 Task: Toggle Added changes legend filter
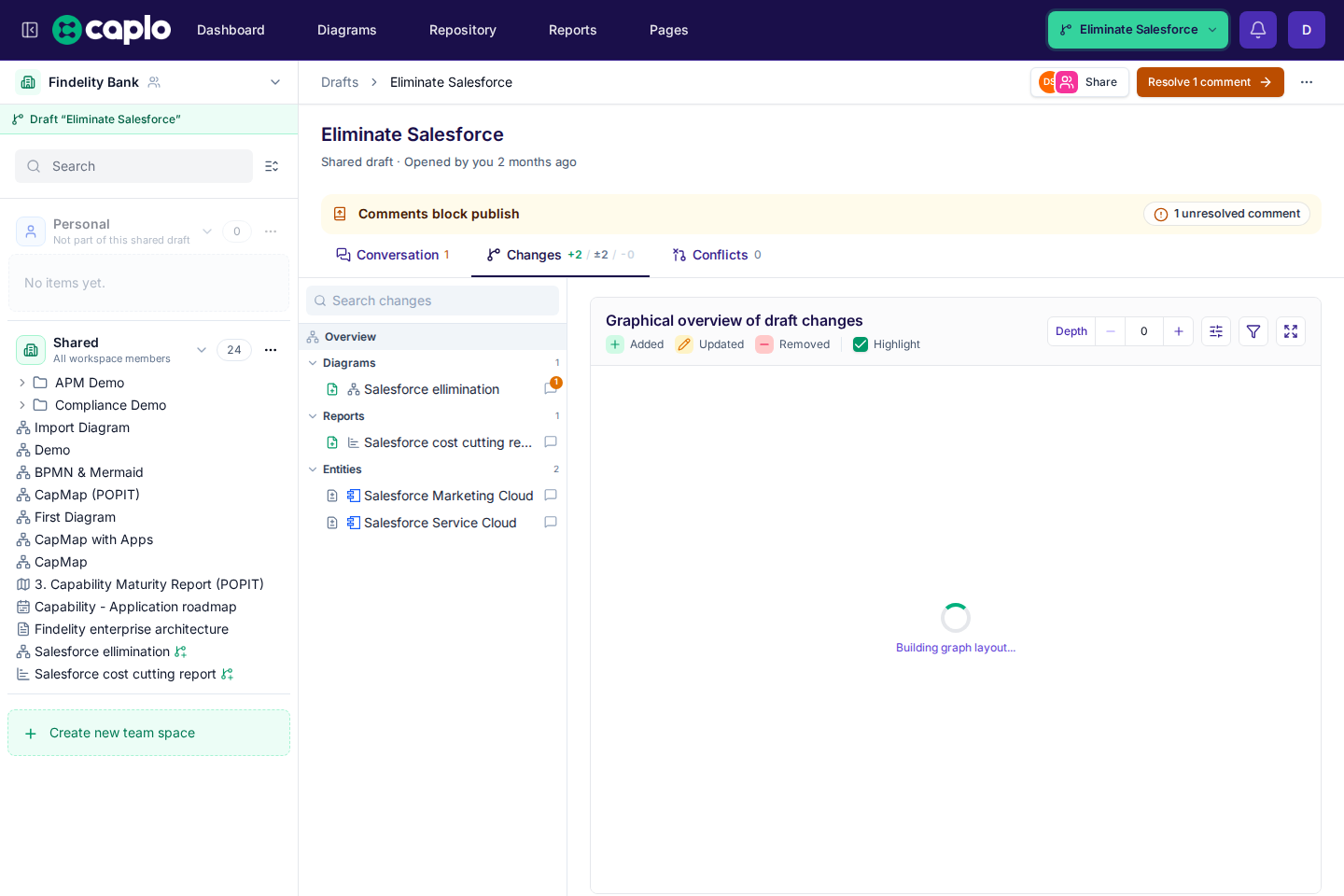[635, 344]
